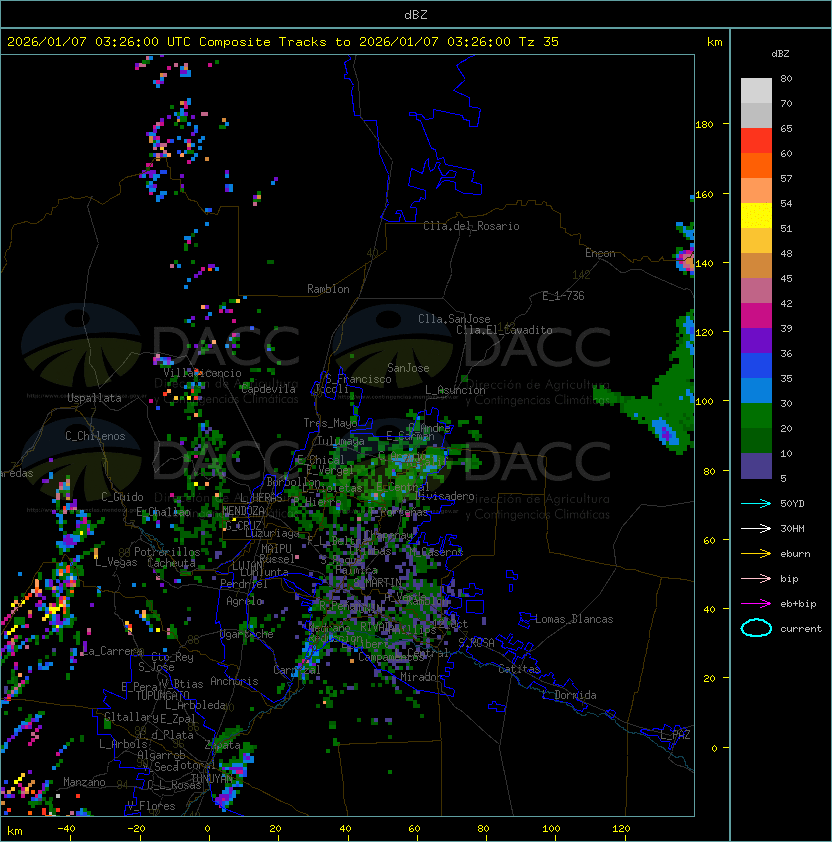This screenshot has width=832, height=842.
Task: Click the magenta eb+bip arrow in legend
Action: pos(756,604)
